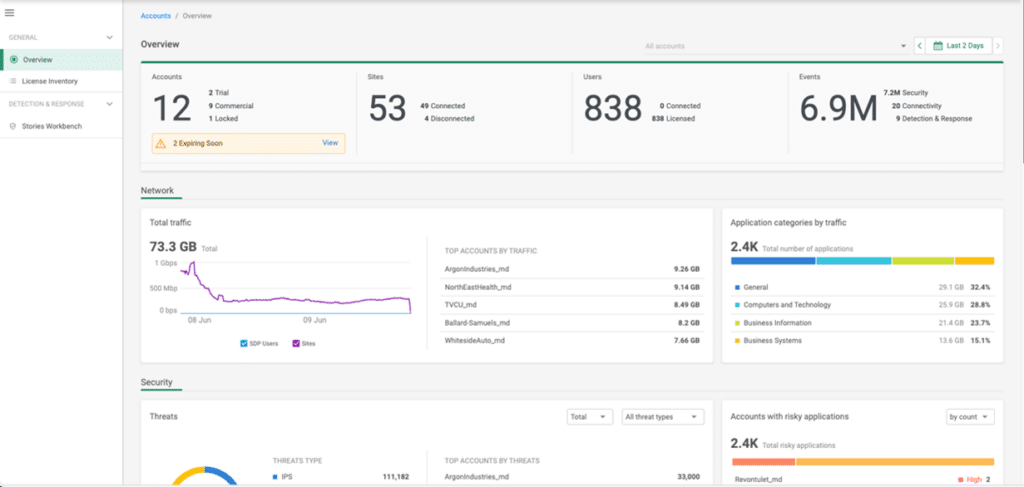Image resolution: width=1024 pixels, height=487 pixels.
Task: Click the 6.9M events count
Action: pos(839,108)
